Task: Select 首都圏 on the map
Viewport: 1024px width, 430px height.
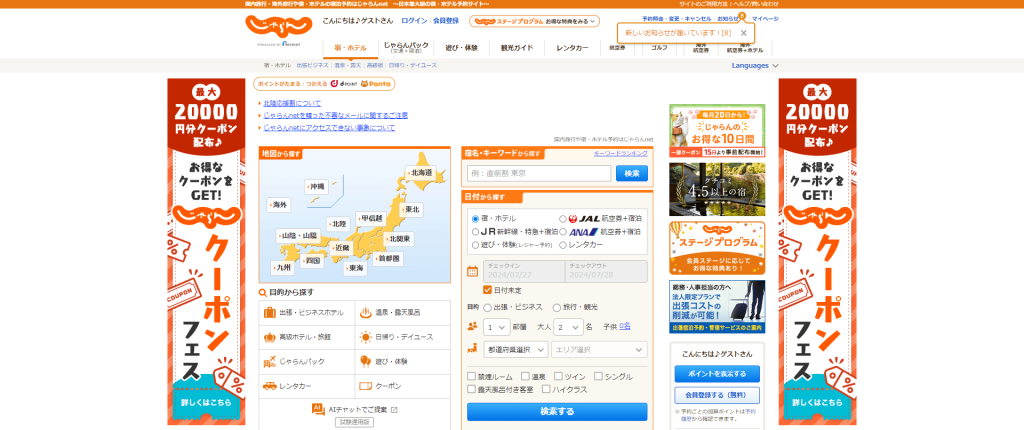Action: 389,258
